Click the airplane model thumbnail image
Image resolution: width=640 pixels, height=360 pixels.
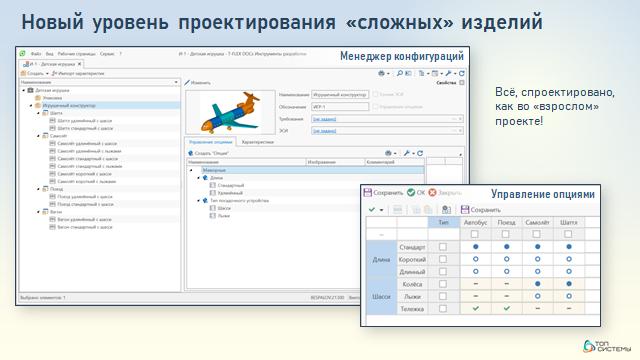click(231, 113)
